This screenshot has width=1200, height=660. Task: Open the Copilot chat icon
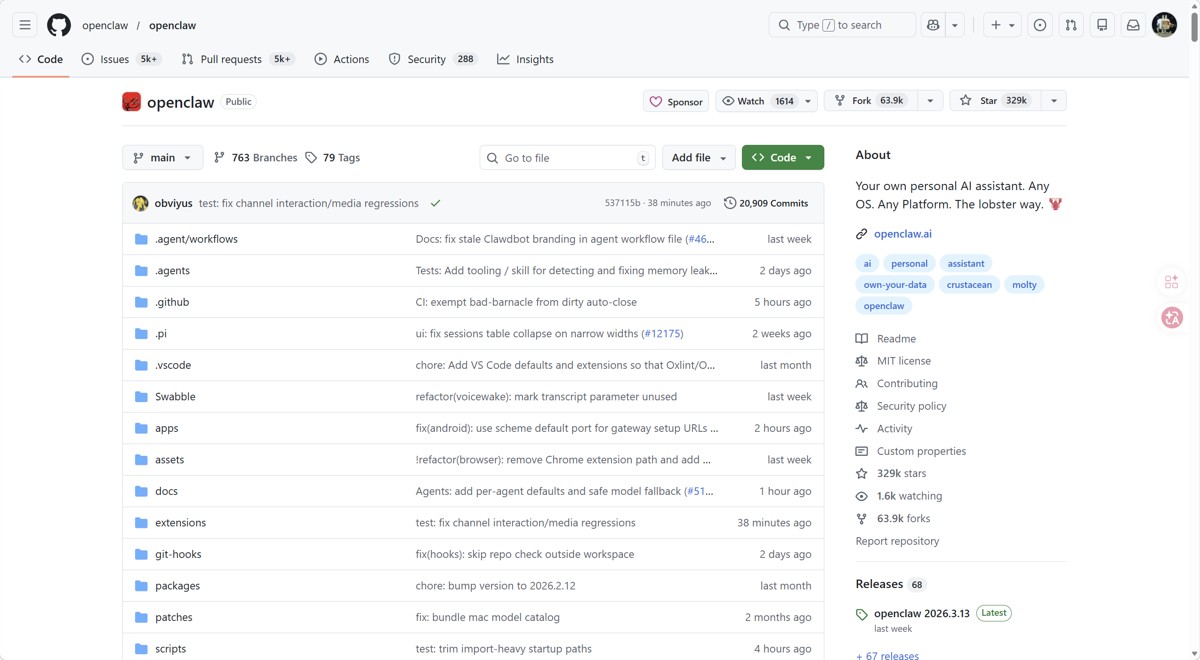pyautogui.click(x=933, y=25)
